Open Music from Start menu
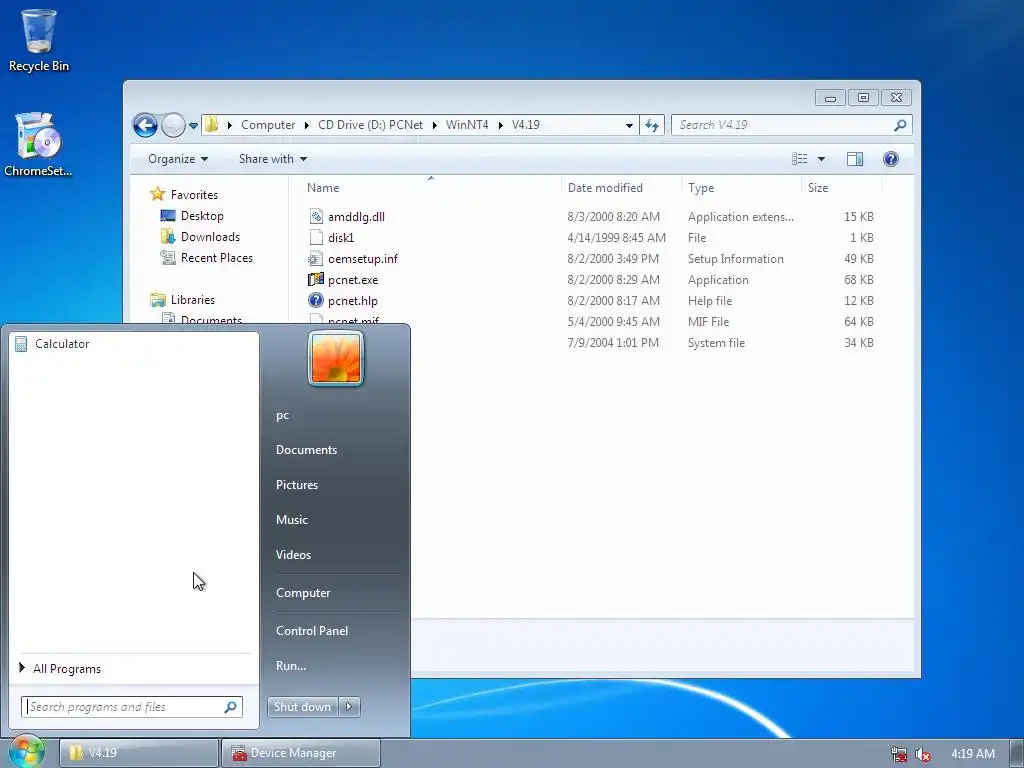Image resolution: width=1024 pixels, height=768 pixels. tap(292, 520)
